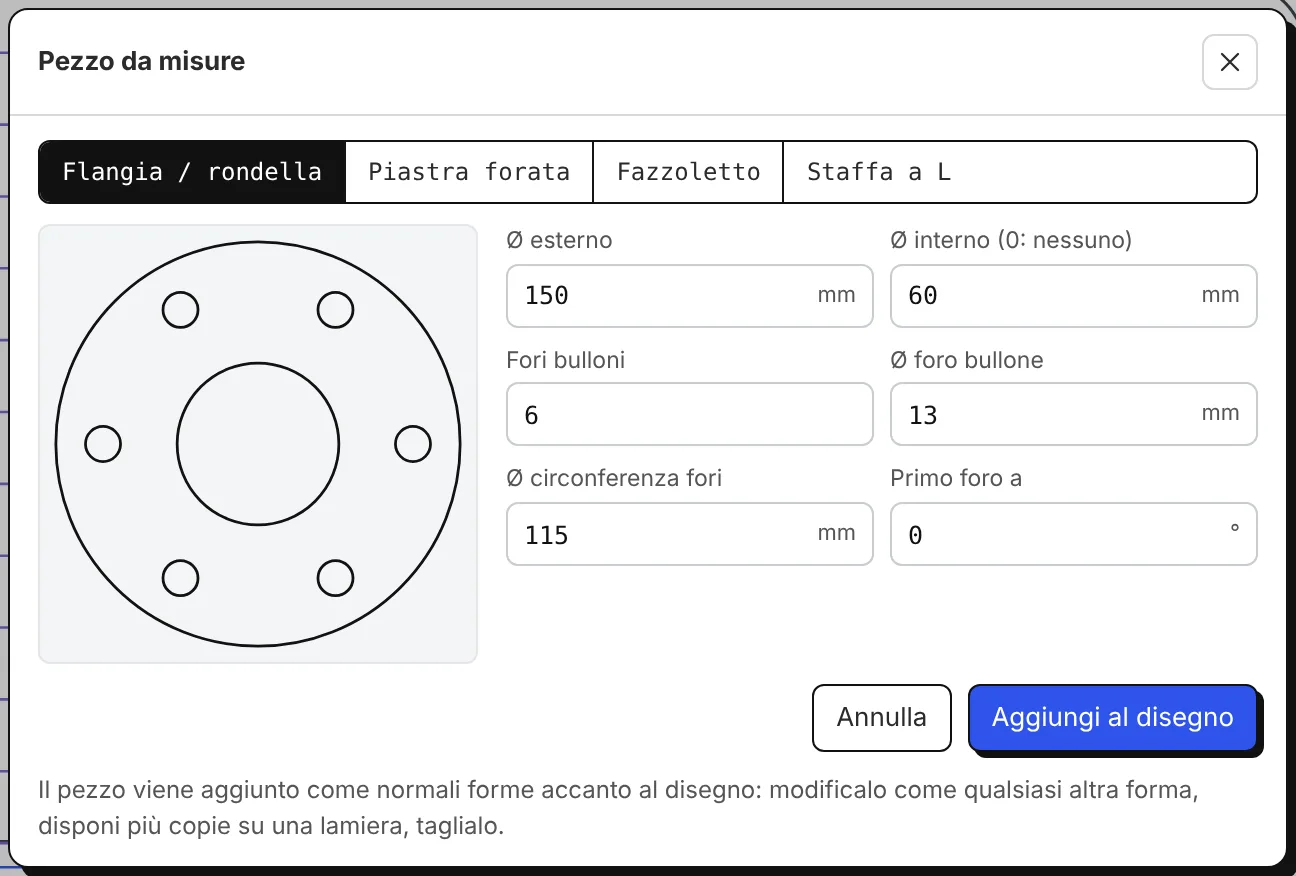Click the Ø circonferenza fori label

click(x=614, y=478)
